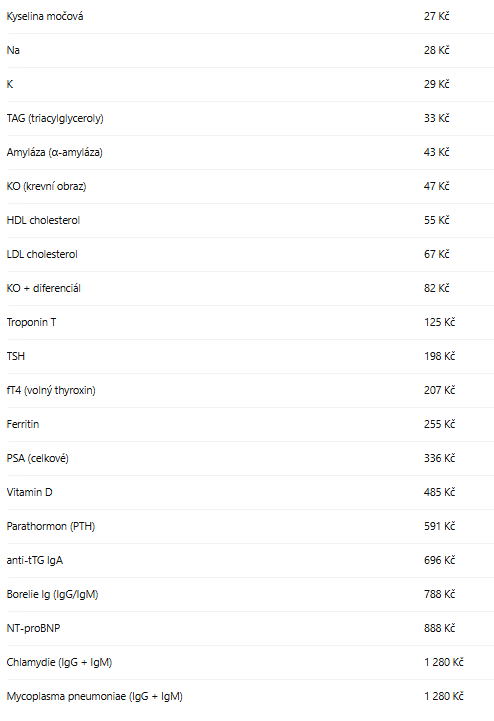Click Borelie Ig (IgG/IgM) entry

[250, 595]
